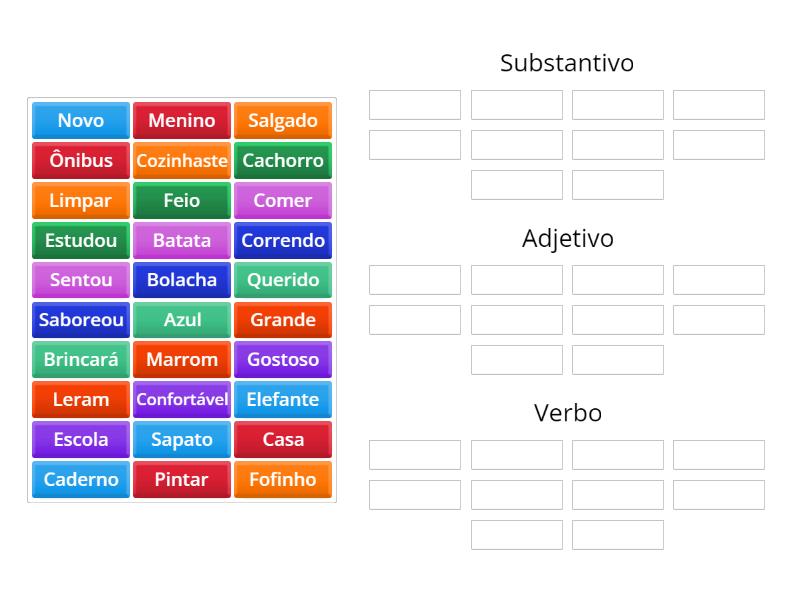Image resolution: width=800 pixels, height=600 pixels.
Task: Click the blue 'Novo' word tile
Action: (x=81, y=121)
